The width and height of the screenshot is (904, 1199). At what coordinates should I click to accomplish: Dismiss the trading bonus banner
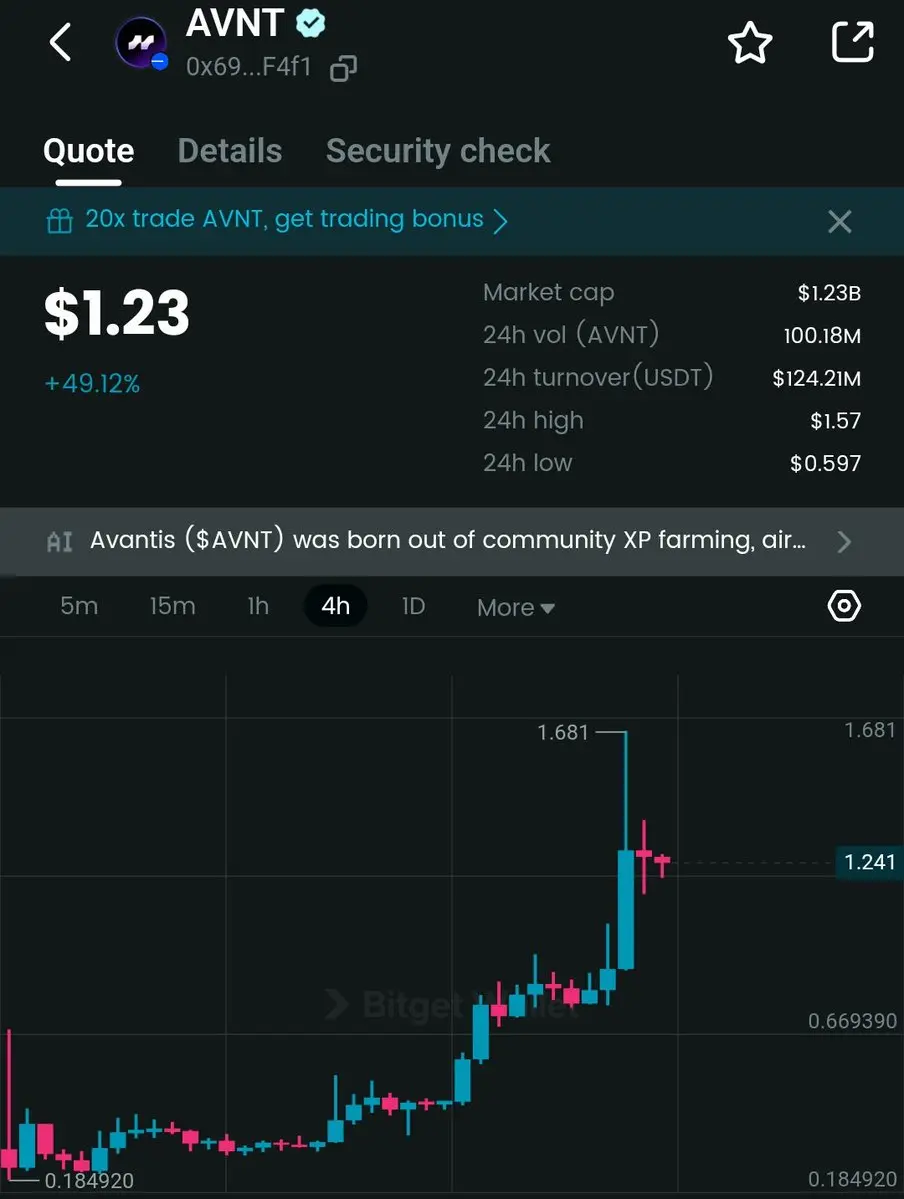(840, 222)
